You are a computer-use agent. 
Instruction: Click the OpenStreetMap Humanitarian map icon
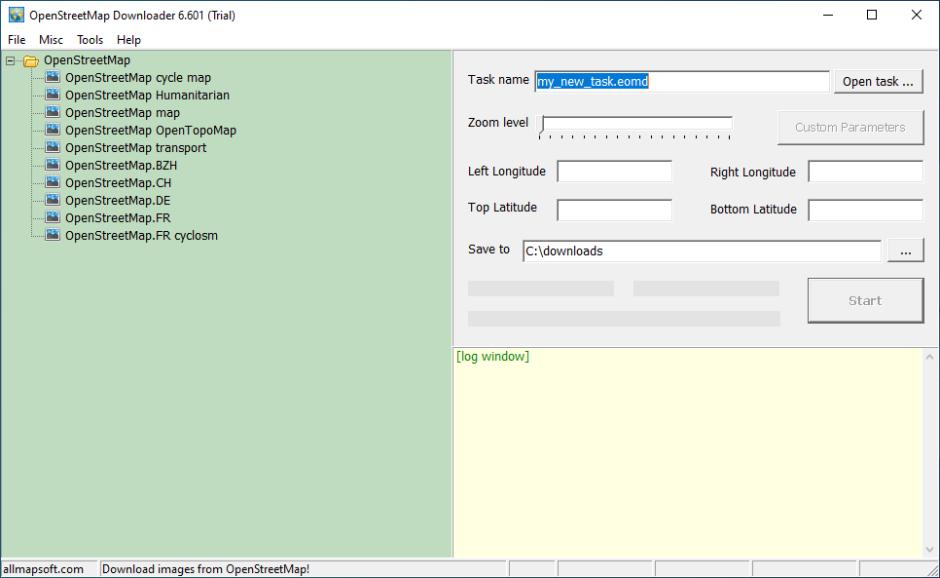(53, 95)
